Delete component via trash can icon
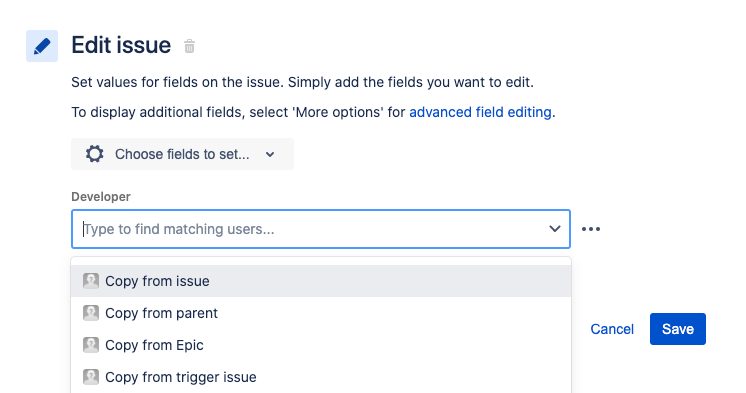The height and width of the screenshot is (393, 746). click(189, 46)
